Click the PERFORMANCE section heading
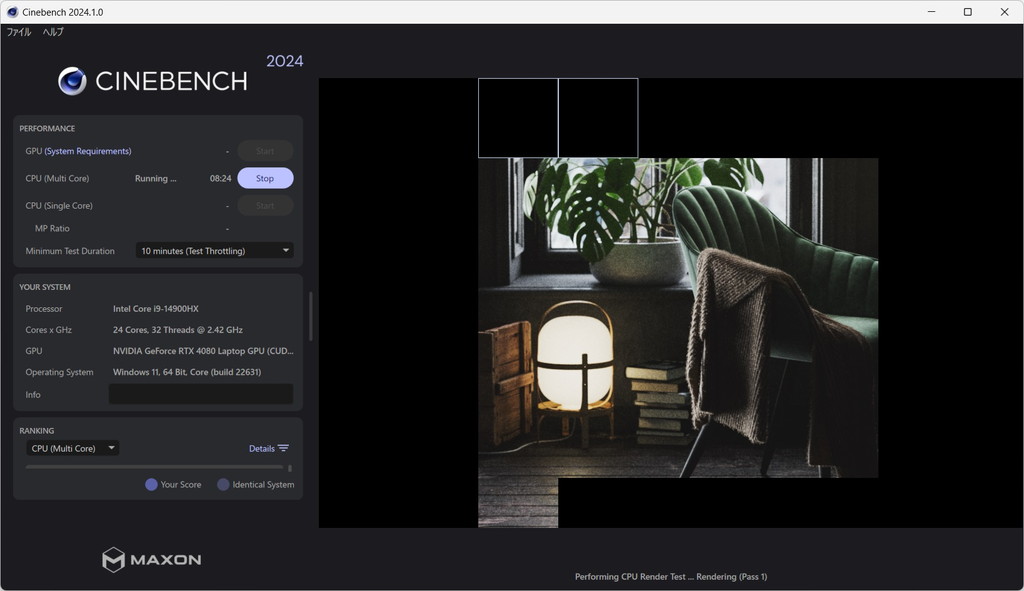This screenshot has width=1024, height=591. tap(47, 129)
